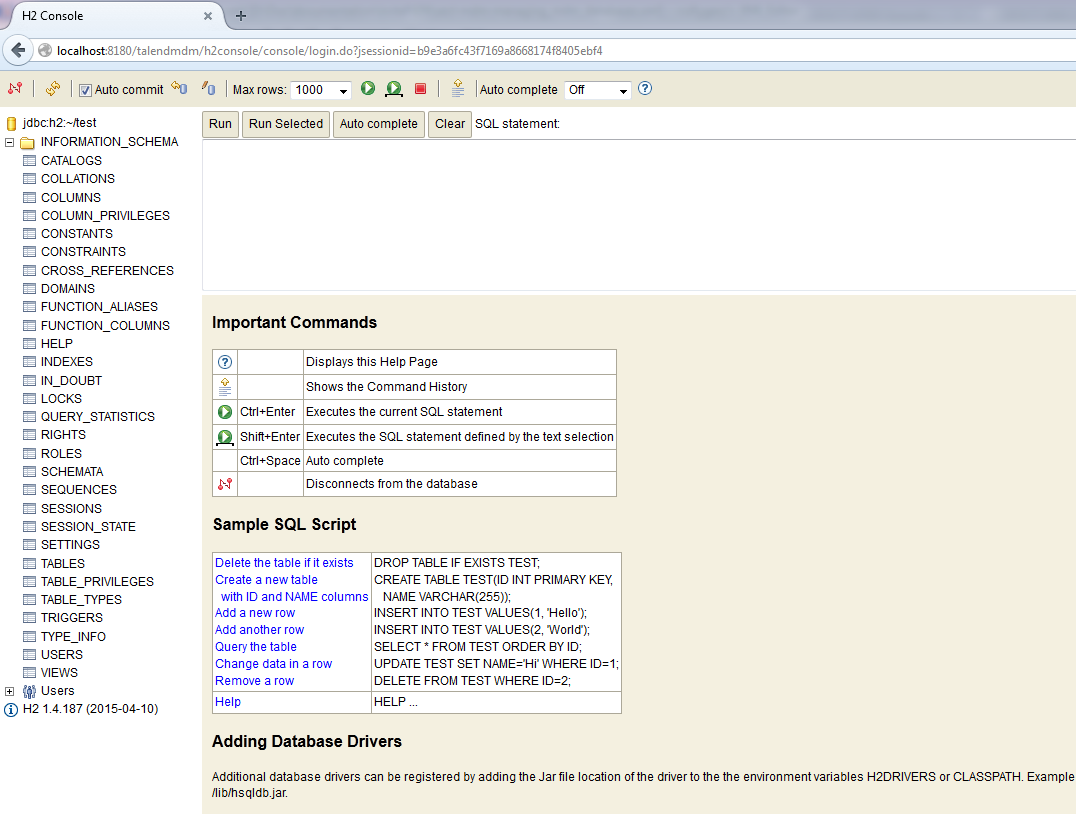Select the TABLES item in the schema tree
This screenshot has width=1076, height=814.
[x=62, y=563]
